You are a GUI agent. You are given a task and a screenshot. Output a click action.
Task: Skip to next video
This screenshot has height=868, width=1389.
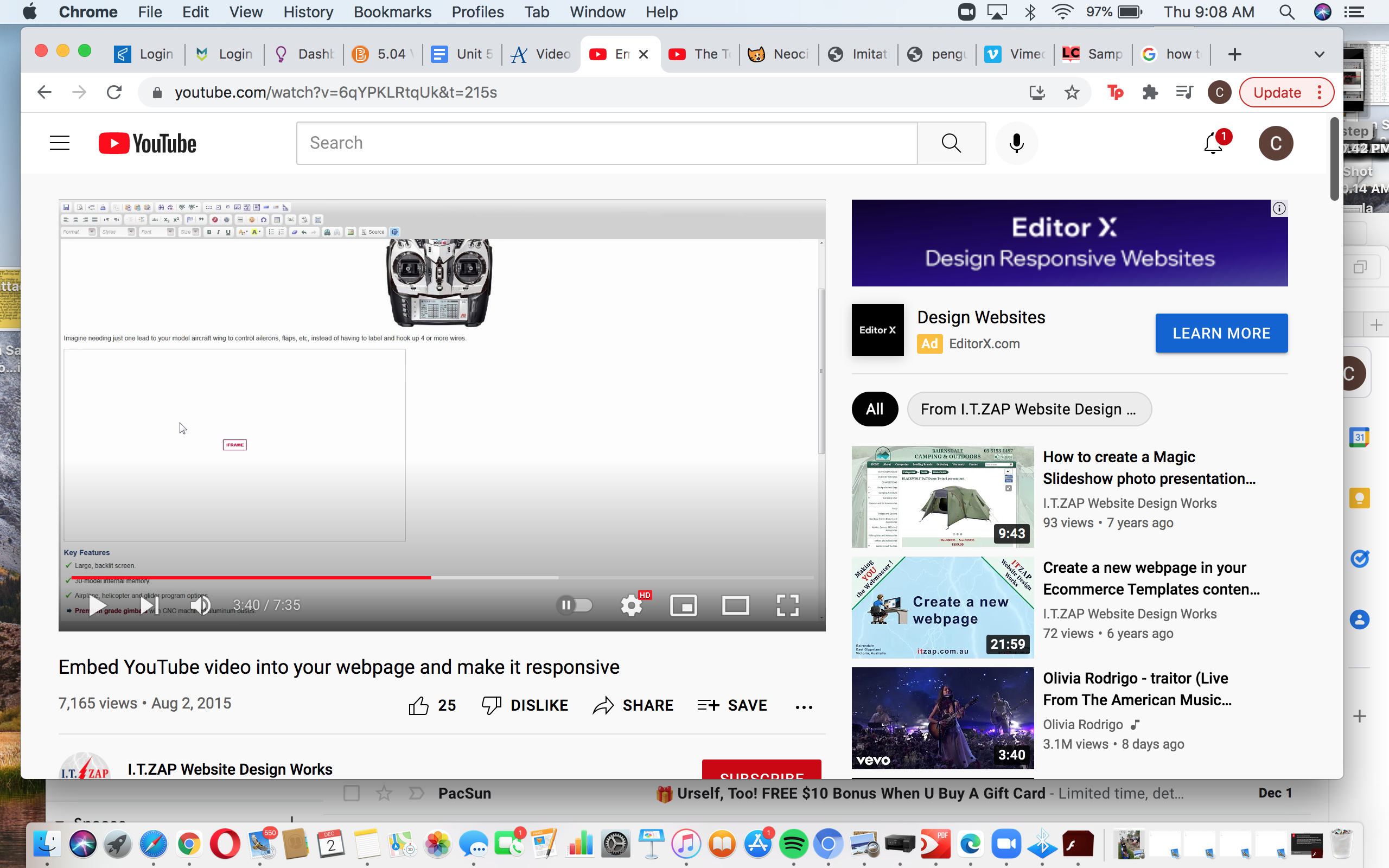(x=149, y=605)
